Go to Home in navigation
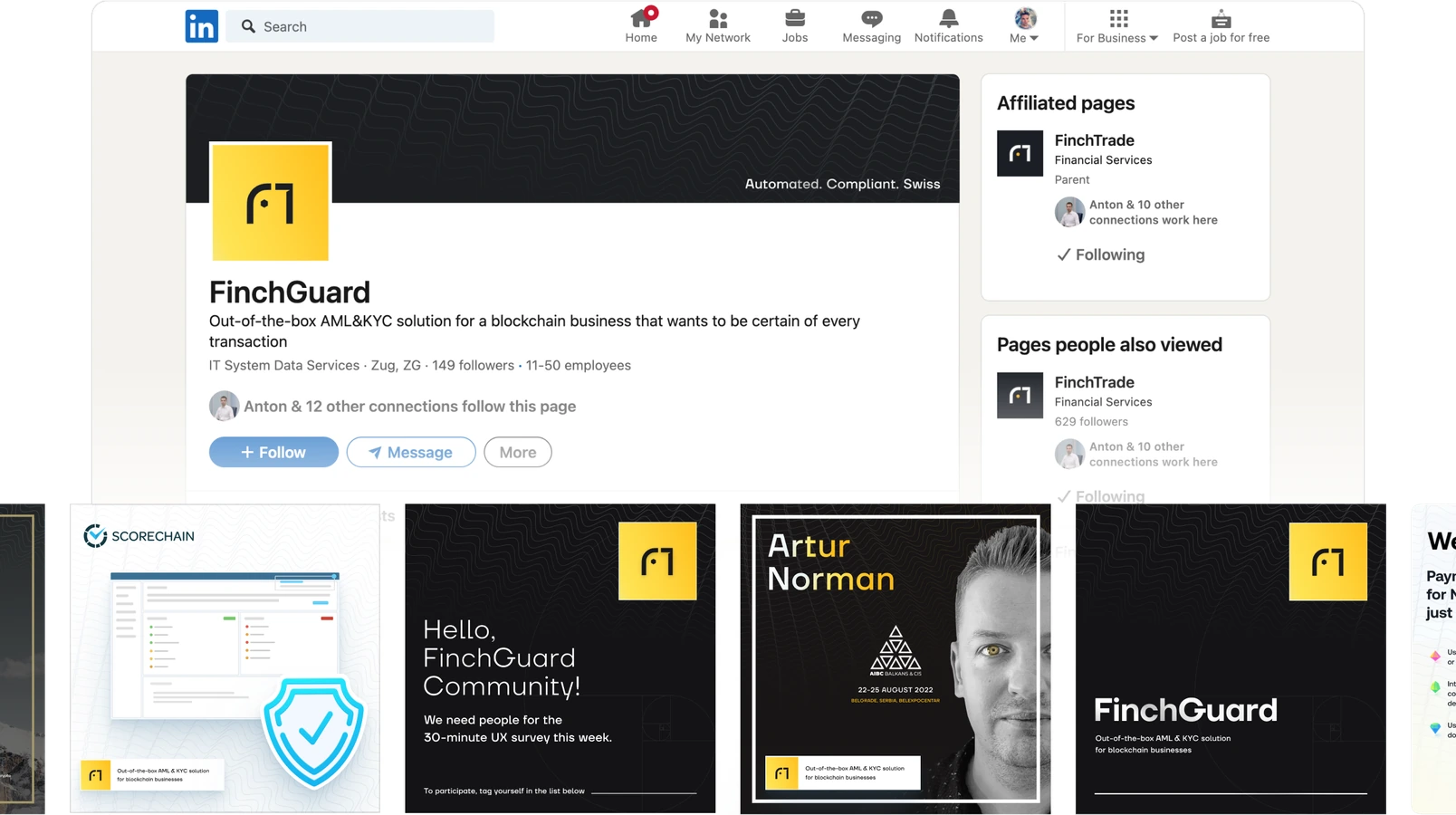The width and height of the screenshot is (1456, 815). click(641, 25)
